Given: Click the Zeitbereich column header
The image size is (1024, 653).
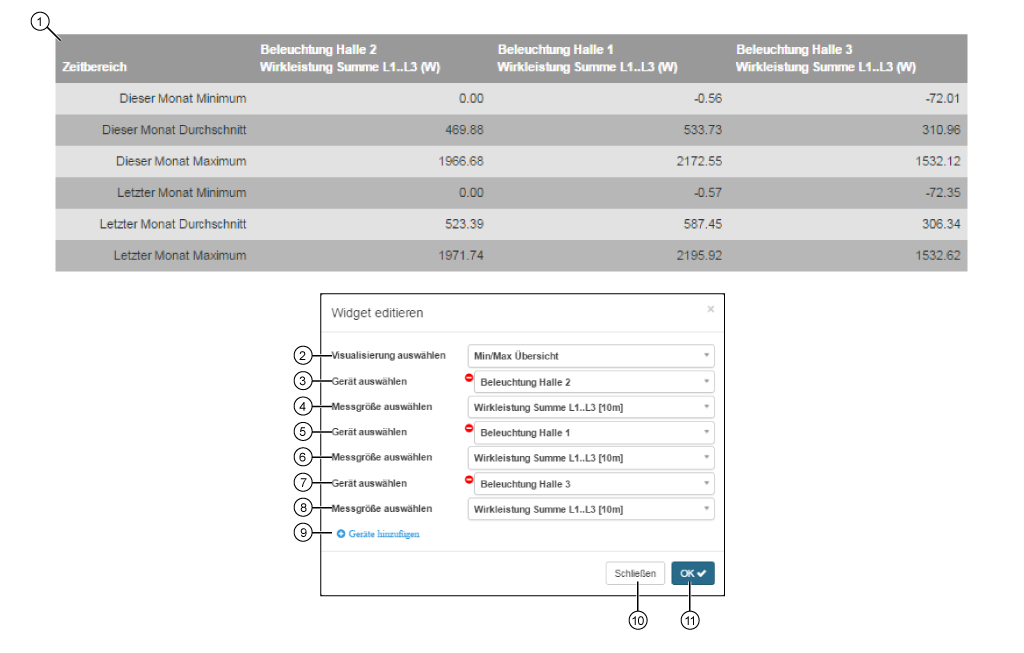Looking at the screenshot, I should coord(95,67).
